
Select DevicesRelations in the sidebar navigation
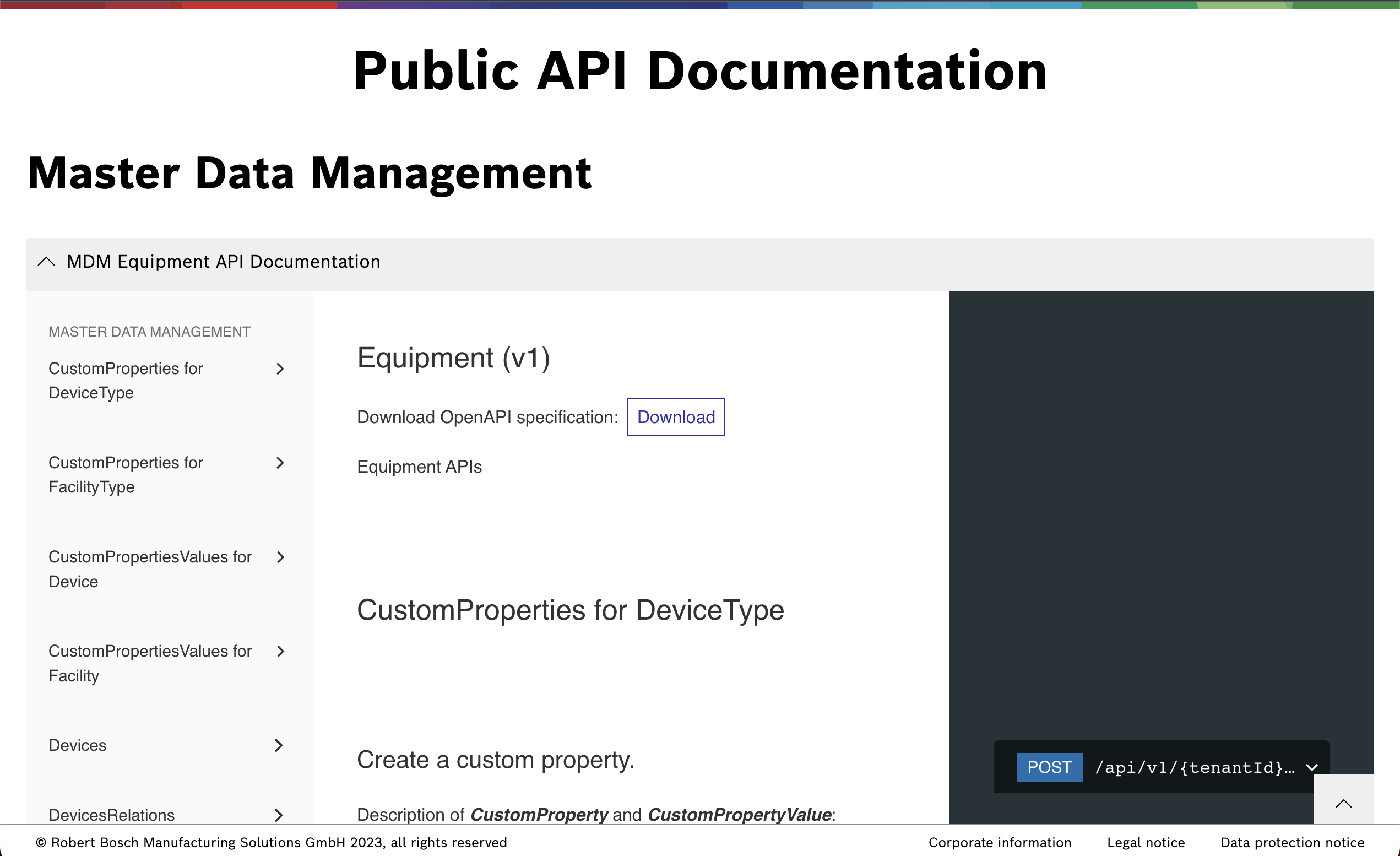111,815
